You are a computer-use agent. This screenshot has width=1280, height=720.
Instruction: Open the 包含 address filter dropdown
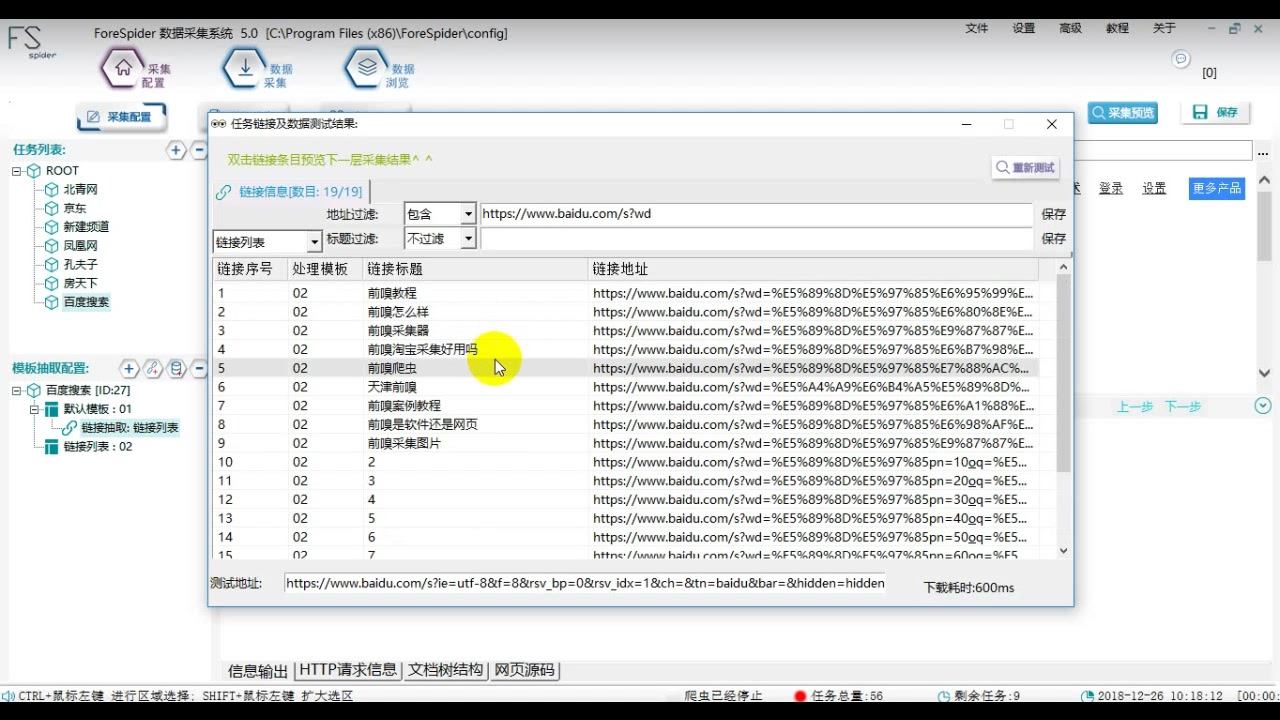[468, 214]
